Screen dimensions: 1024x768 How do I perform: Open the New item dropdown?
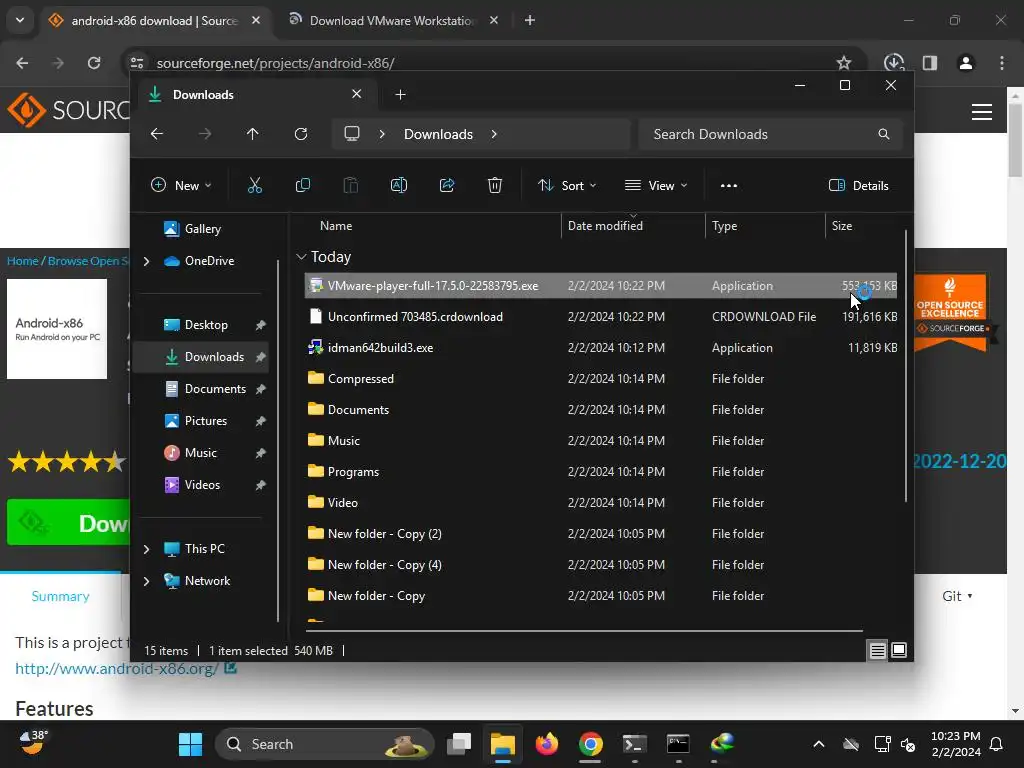click(x=181, y=185)
